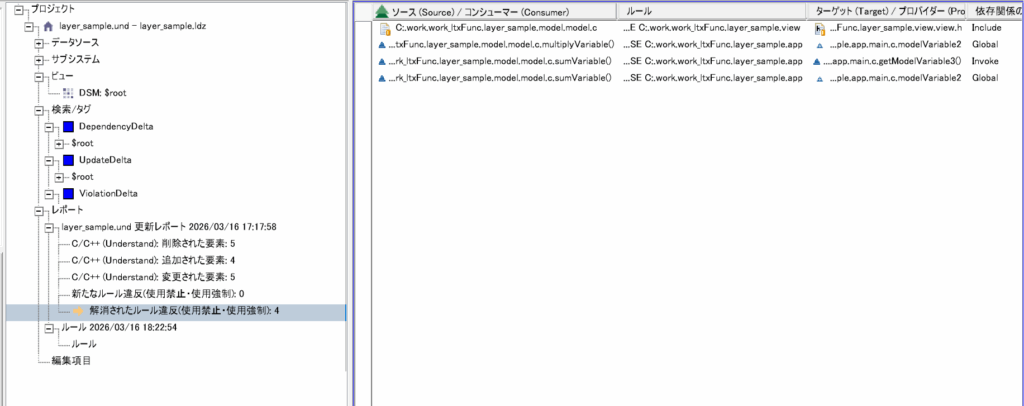1024x406 pixels.
Task: Click the blue square icon beside ViolationDelta
Action: (x=68, y=193)
